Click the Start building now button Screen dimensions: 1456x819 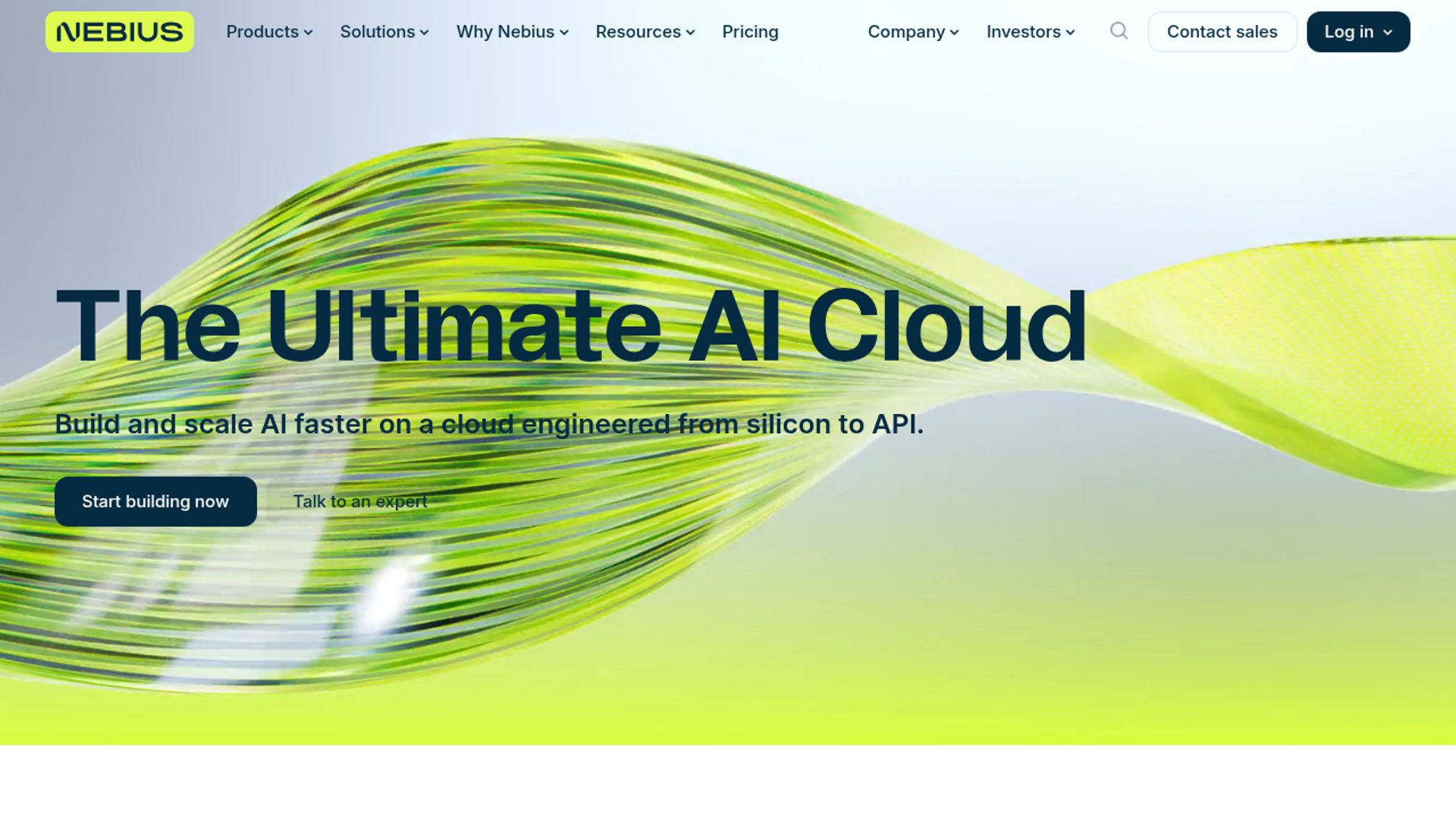click(x=155, y=501)
